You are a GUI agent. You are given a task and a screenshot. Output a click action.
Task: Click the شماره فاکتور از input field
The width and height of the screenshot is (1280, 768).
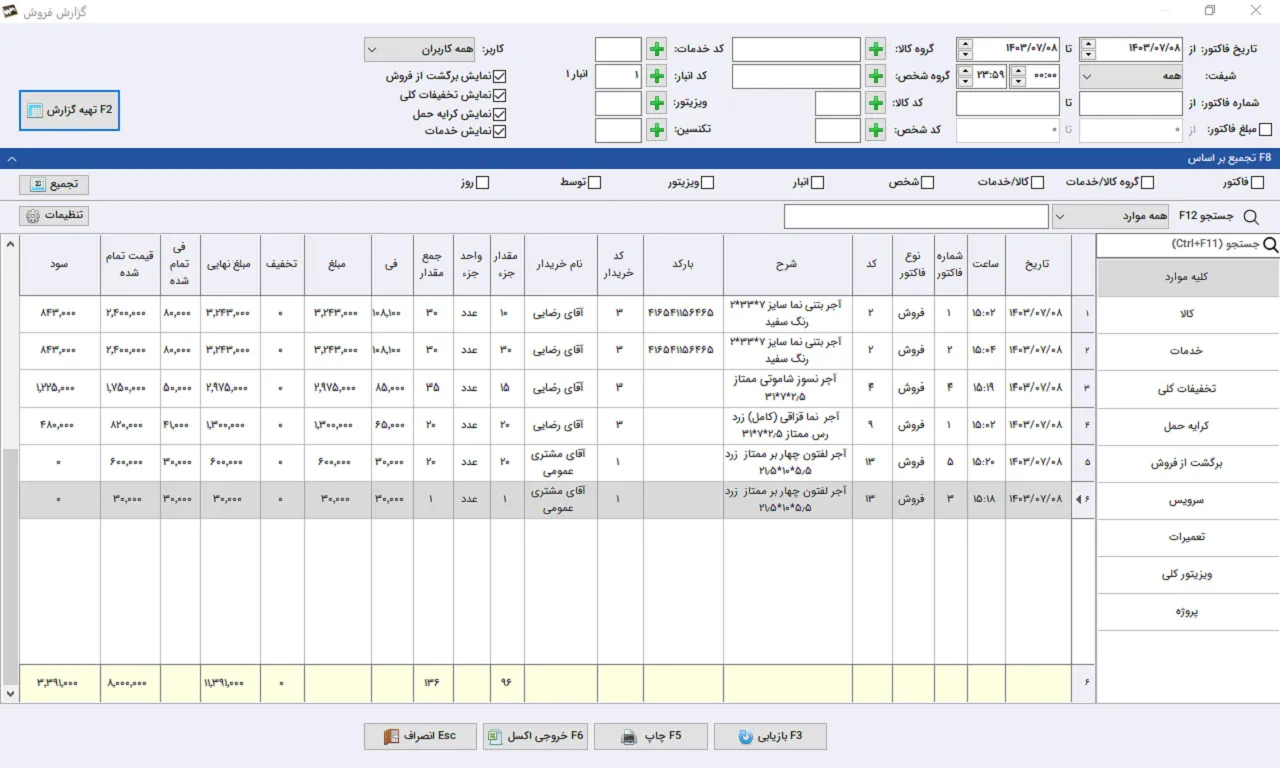click(x=1133, y=103)
